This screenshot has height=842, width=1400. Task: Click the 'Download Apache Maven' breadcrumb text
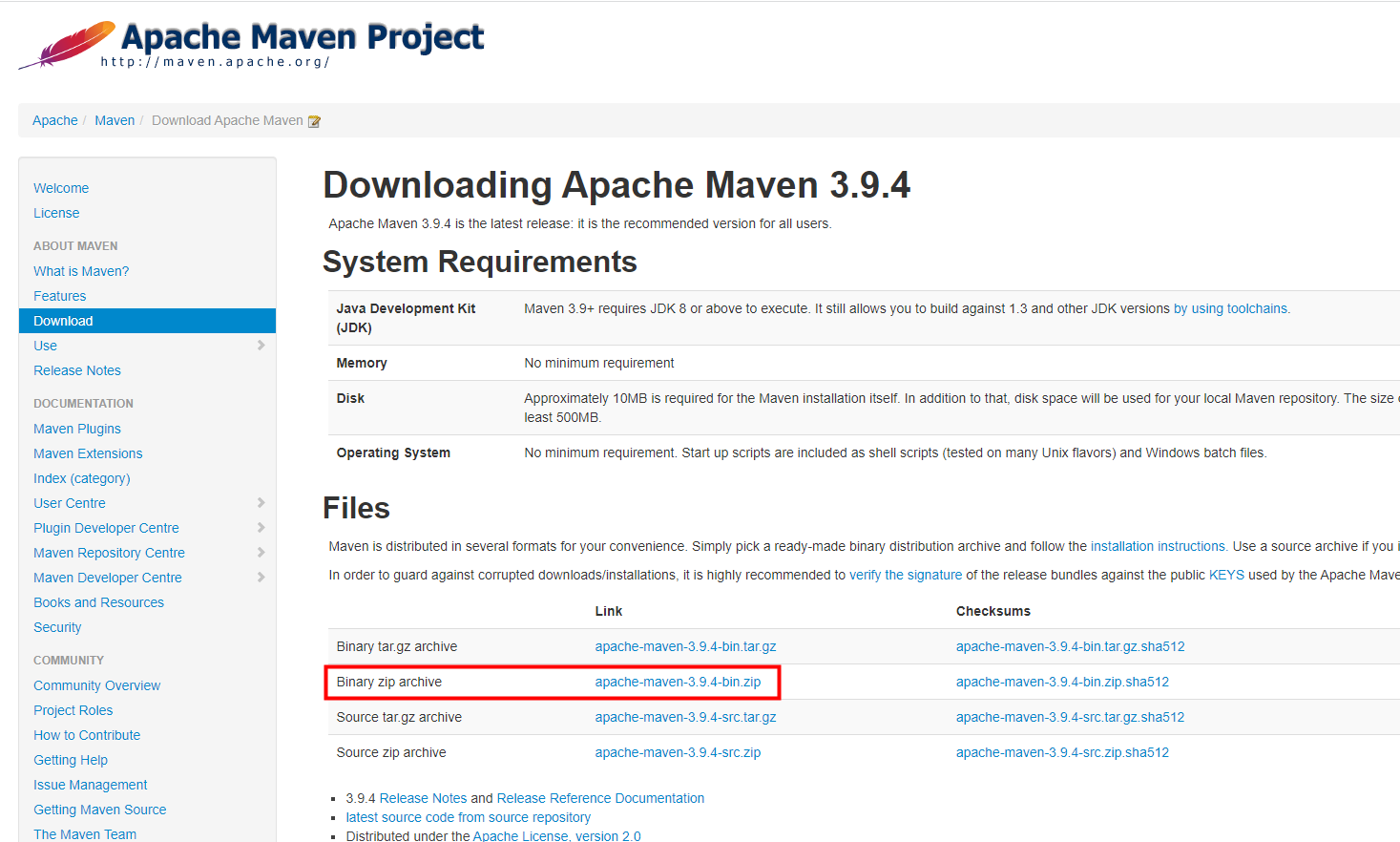tap(227, 120)
